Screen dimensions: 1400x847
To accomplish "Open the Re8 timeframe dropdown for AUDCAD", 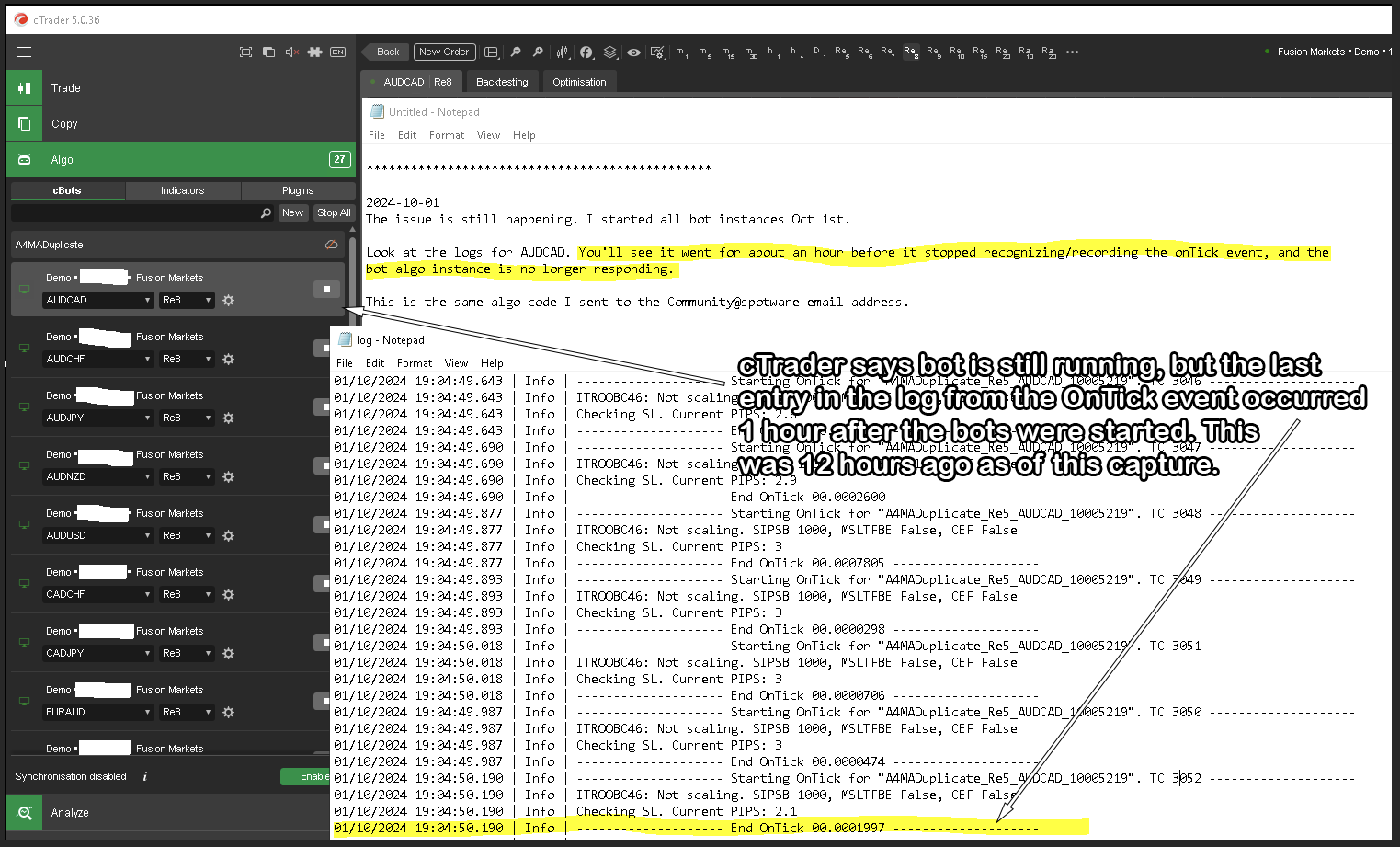I will pos(187,300).
